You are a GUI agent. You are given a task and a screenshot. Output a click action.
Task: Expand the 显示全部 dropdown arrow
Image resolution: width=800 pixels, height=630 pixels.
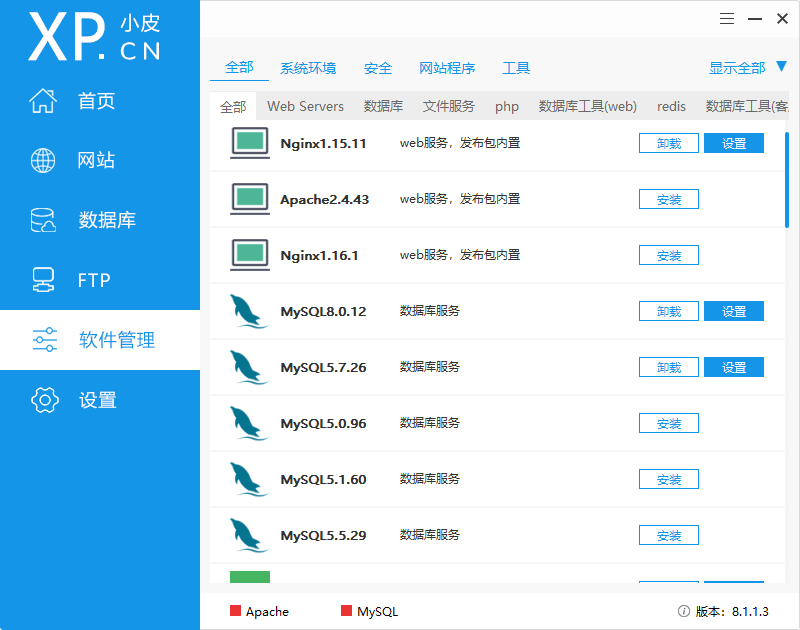(781, 66)
